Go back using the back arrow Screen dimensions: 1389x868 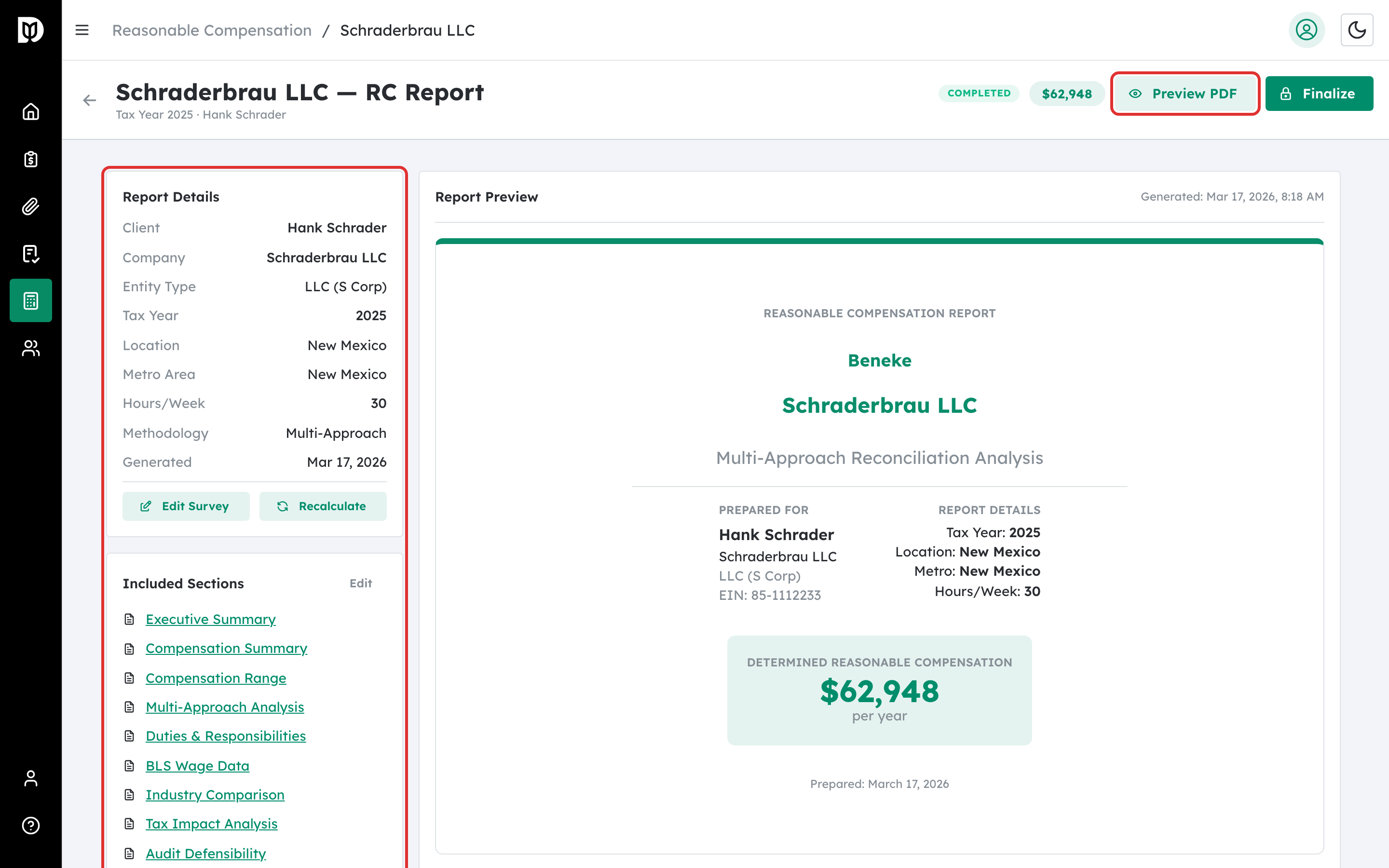[89, 100]
